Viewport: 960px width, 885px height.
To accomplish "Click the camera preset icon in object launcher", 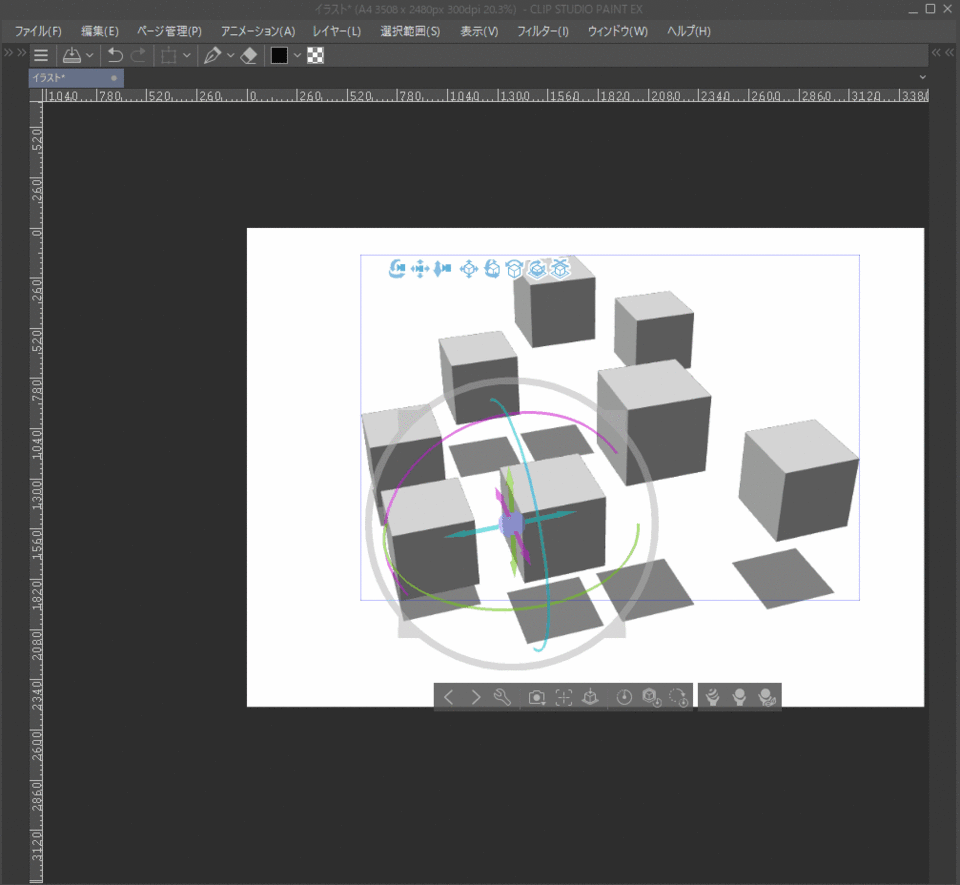I will tap(537, 697).
